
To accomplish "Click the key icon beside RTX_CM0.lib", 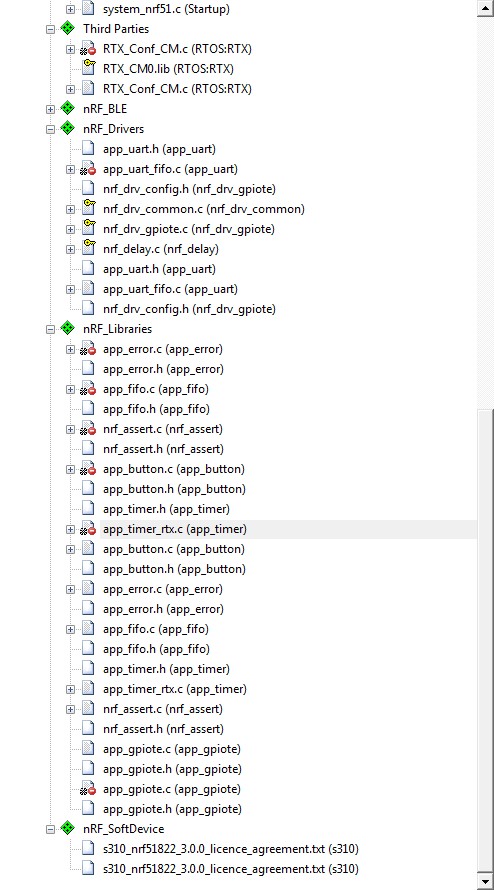I will pyautogui.click(x=88, y=69).
